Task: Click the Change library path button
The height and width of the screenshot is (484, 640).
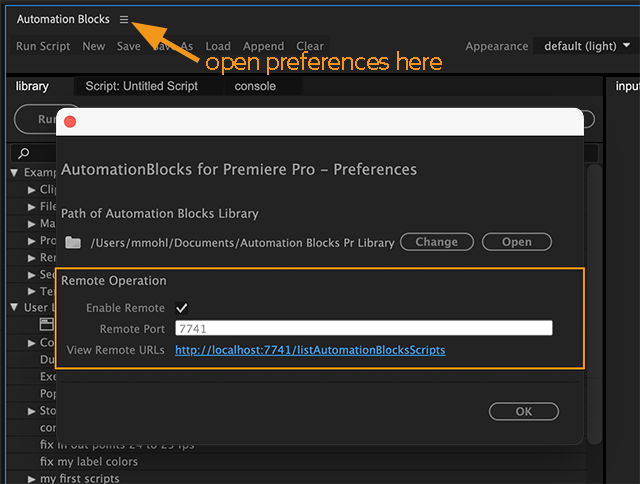Action: (437, 242)
